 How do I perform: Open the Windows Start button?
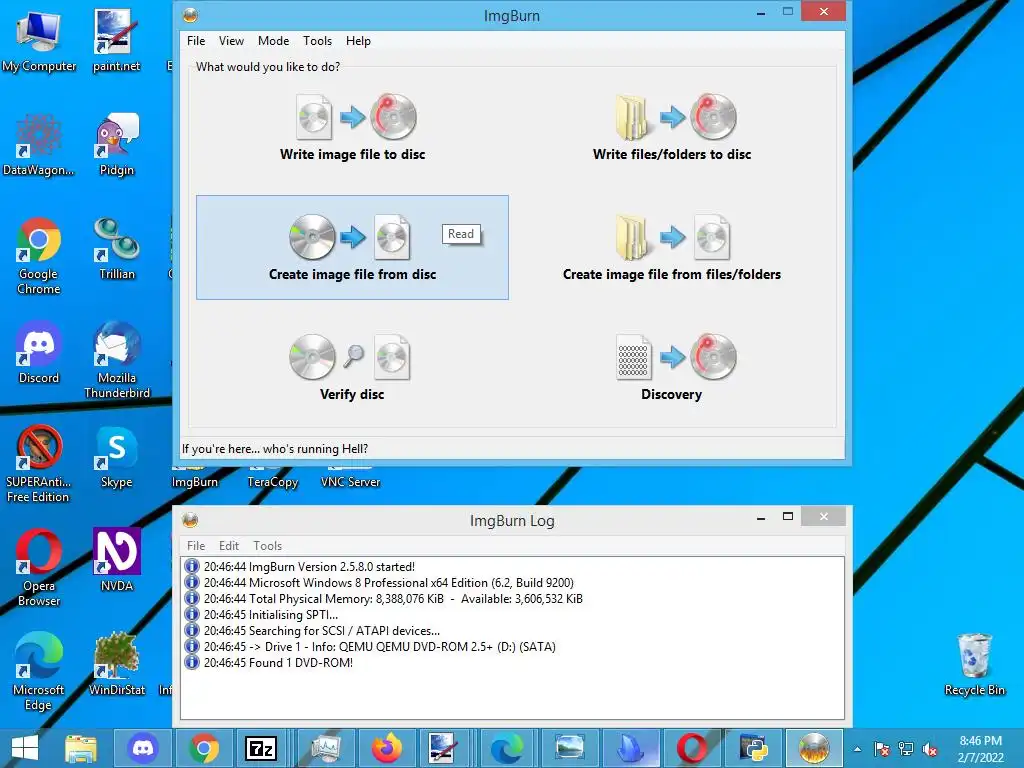pos(25,748)
